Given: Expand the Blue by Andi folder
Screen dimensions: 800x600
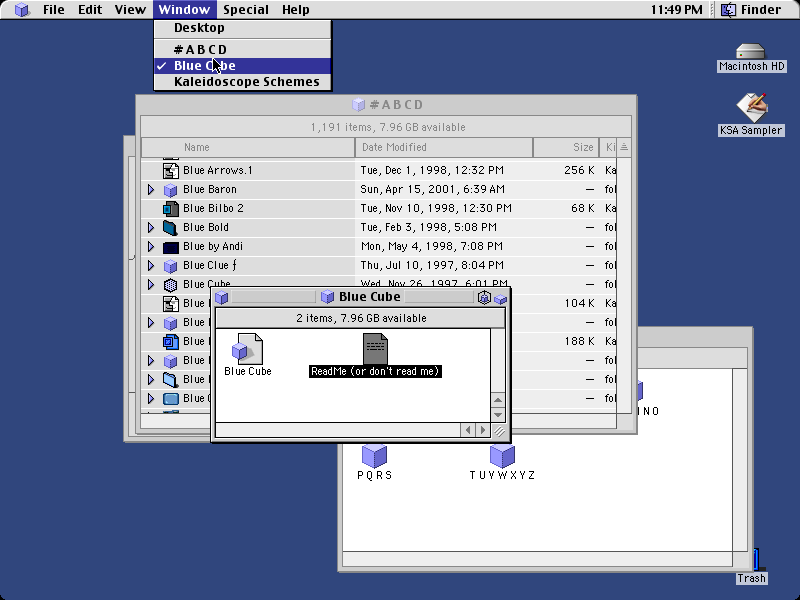Looking at the screenshot, I should (151, 247).
